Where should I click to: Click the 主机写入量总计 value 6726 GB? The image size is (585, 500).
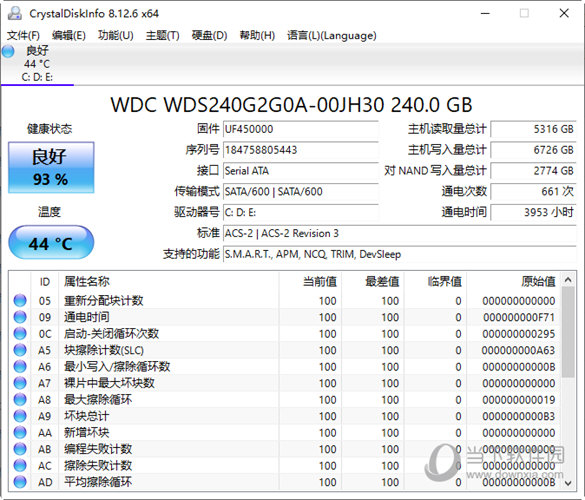click(534, 150)
